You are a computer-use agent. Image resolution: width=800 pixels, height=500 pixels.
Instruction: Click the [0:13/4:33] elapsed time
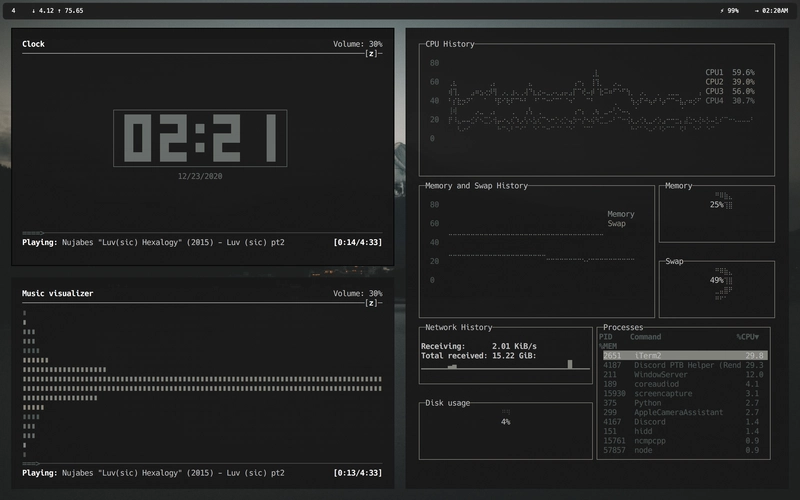pyautogui.click(x=358, y=473)
